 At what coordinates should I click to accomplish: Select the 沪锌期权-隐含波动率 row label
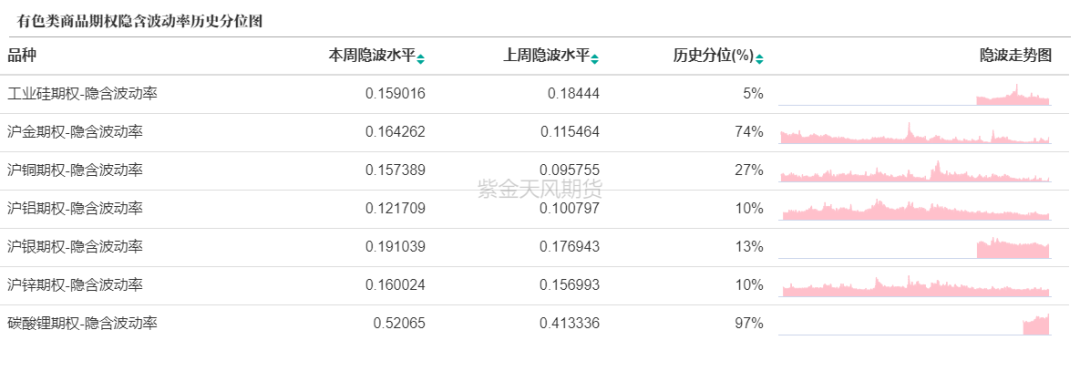click(x=75, y=285)
